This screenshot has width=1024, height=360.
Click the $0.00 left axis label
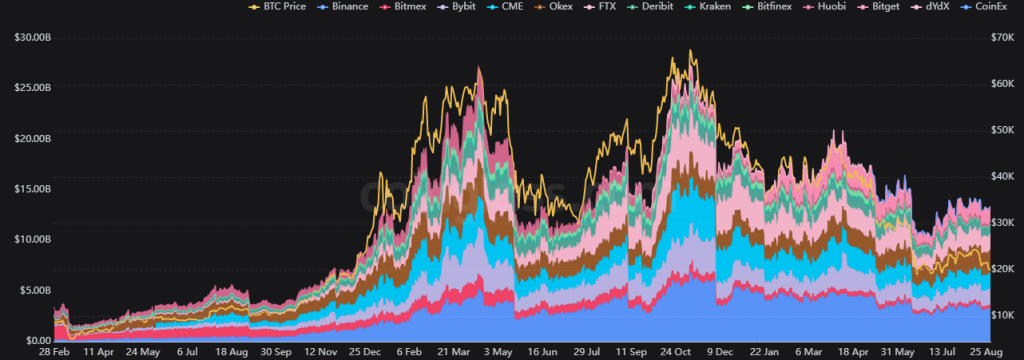click(40, 340)
